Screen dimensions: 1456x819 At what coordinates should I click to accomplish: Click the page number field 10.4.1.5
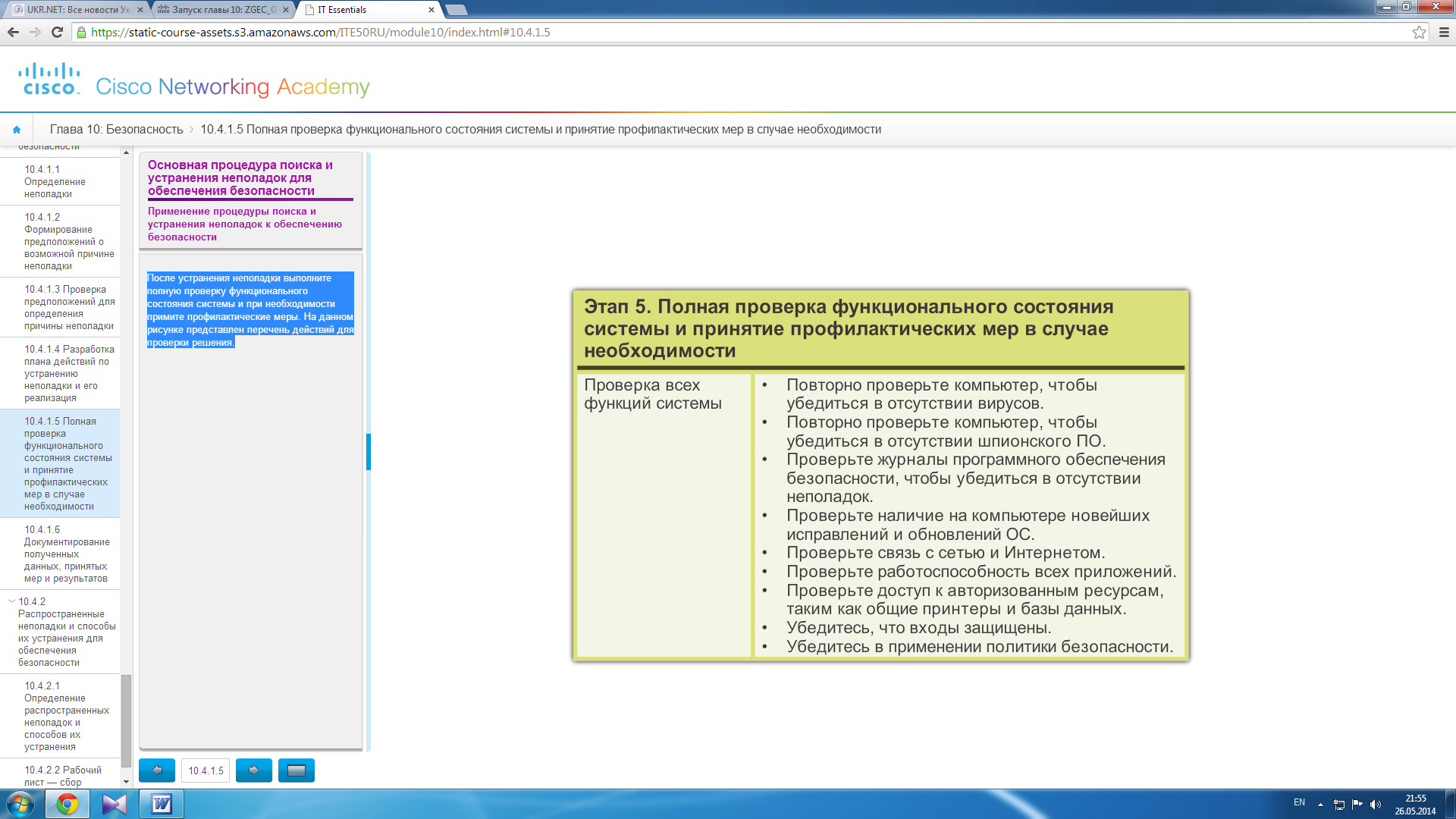click(x=206, y=770)
